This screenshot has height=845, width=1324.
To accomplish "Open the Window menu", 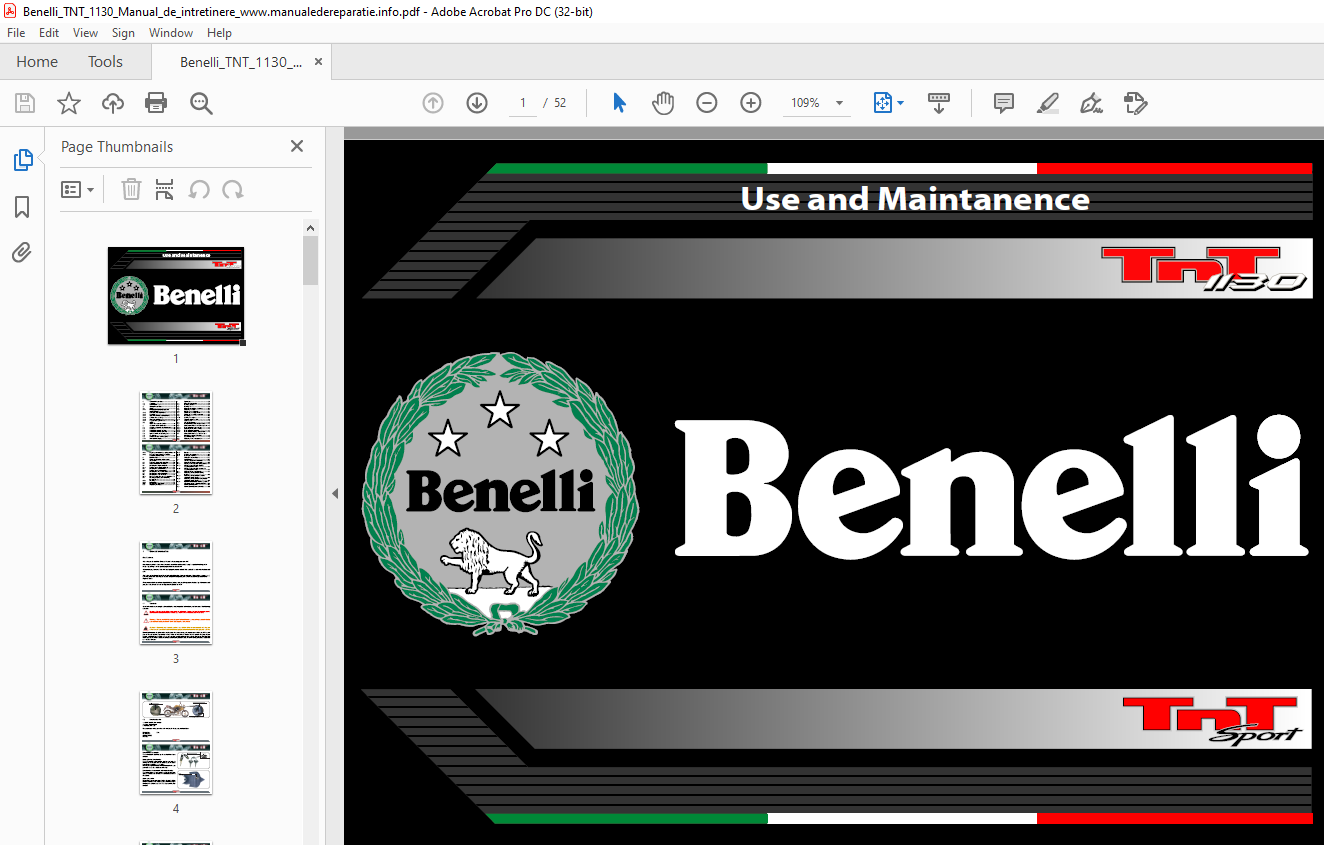I will [171, 33].
